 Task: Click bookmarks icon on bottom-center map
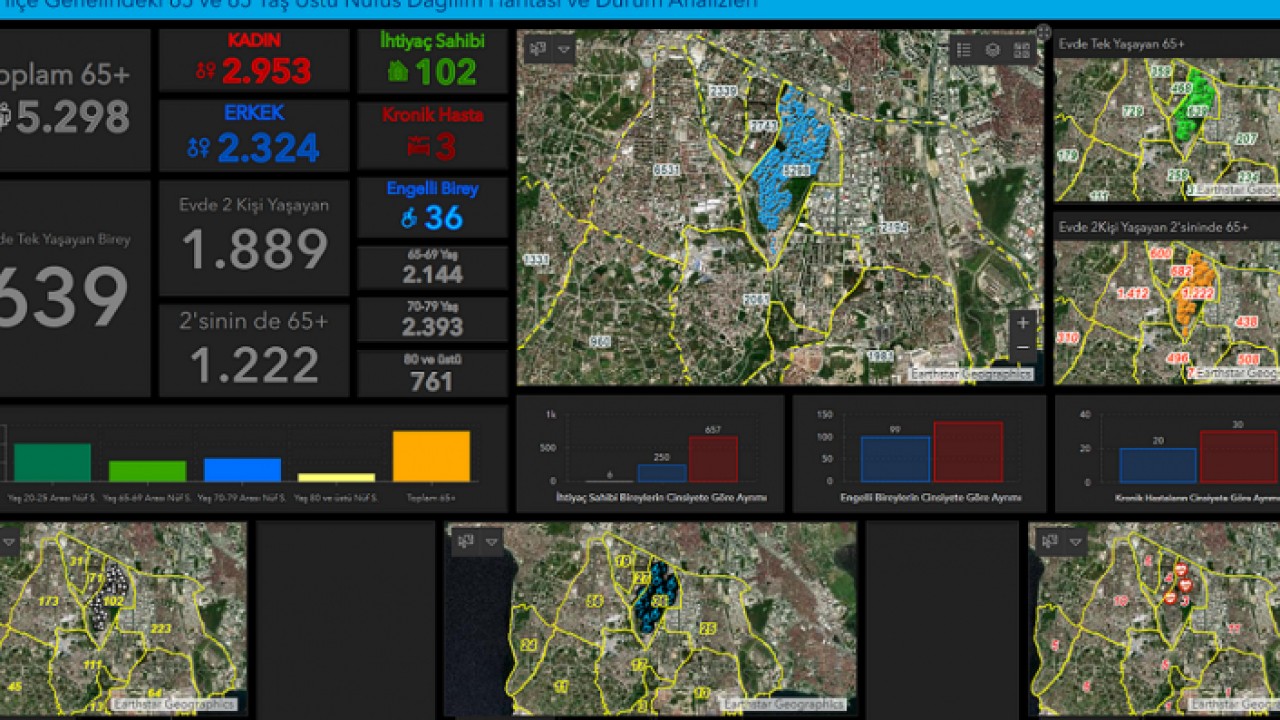[466, 541]
